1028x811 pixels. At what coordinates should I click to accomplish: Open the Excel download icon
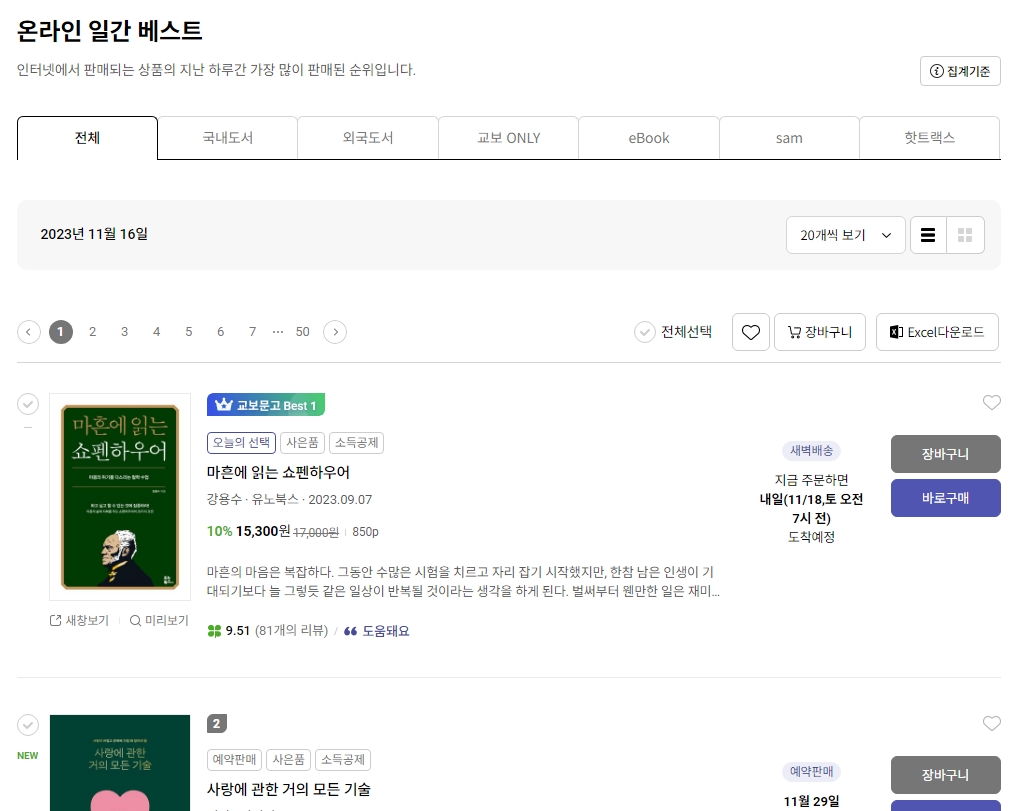(x=896, y=332)
